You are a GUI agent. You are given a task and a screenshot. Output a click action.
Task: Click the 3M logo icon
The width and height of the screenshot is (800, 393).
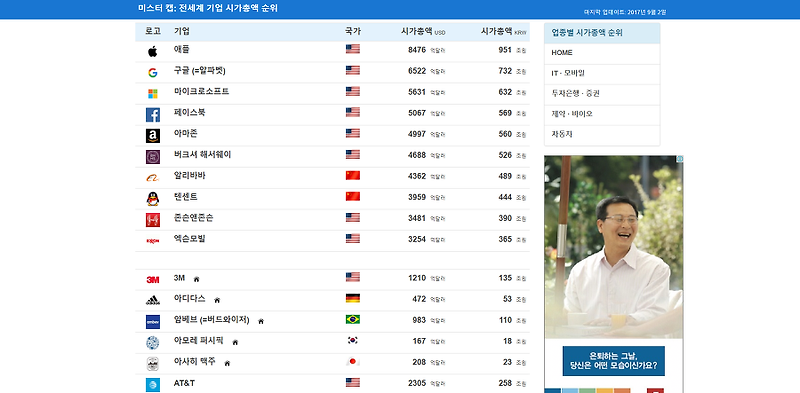click(153, 280)
